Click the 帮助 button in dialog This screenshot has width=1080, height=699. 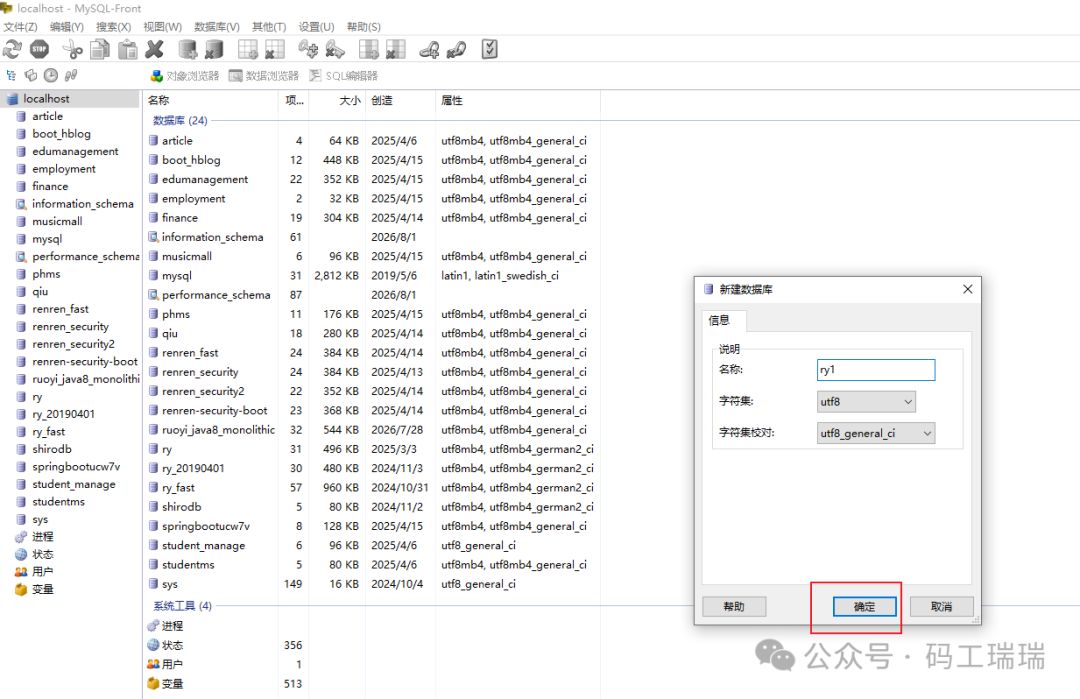point(734,607)
